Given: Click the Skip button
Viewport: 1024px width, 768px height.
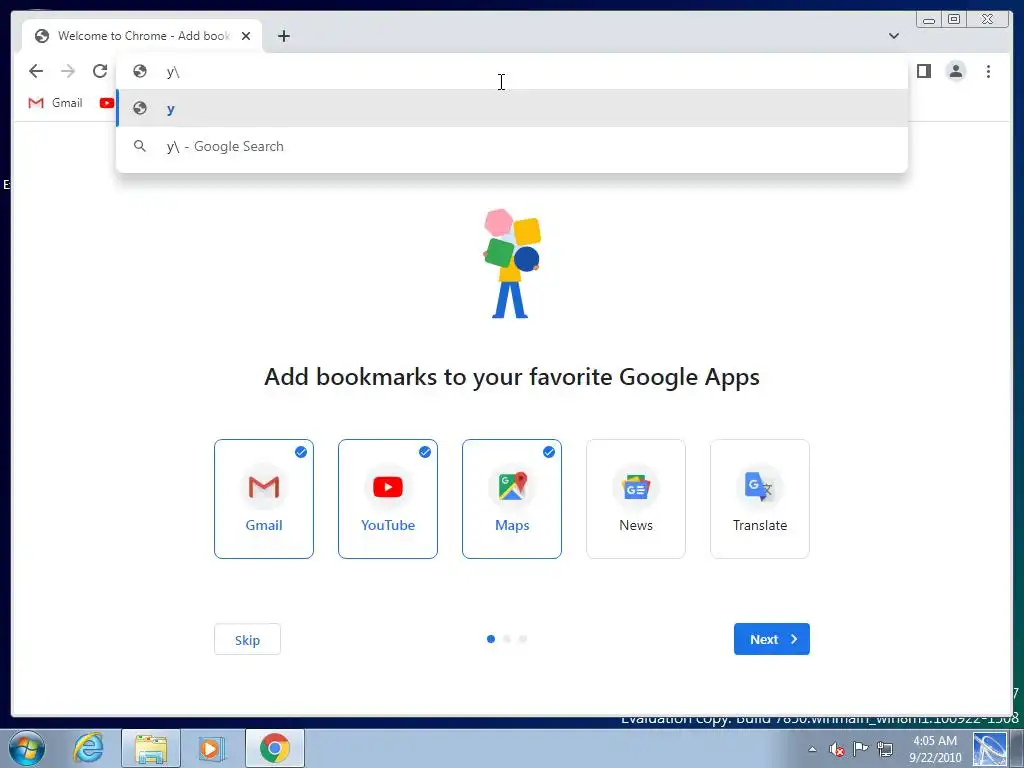Looking at the screenshot, I should point(248,639).
